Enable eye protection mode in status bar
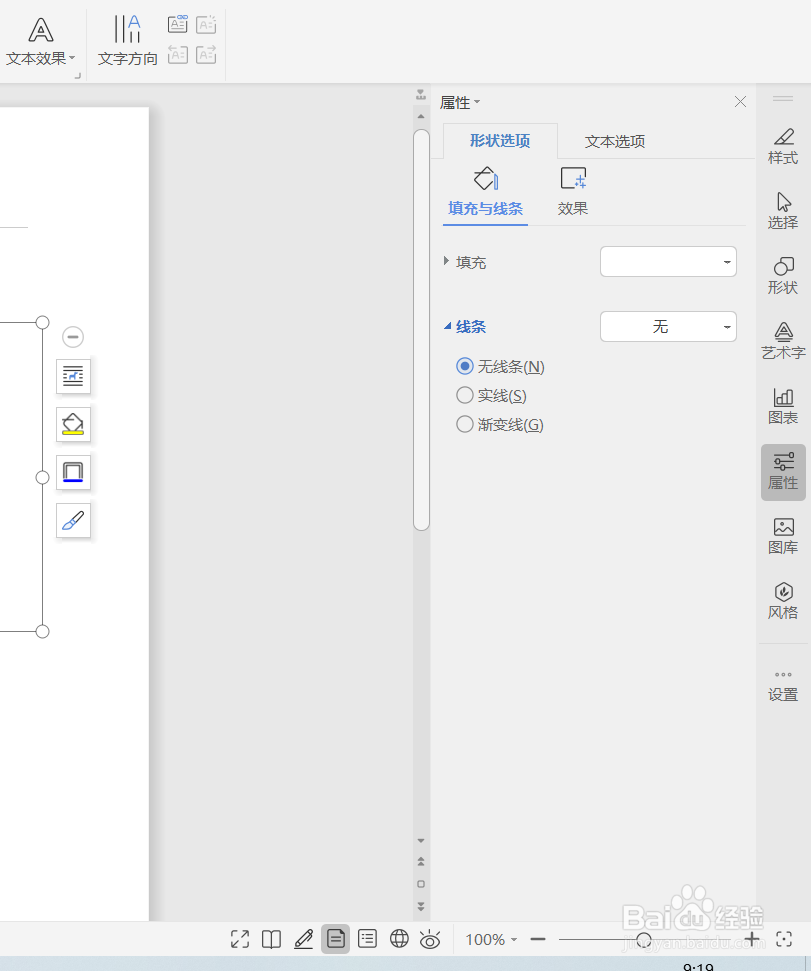The width and height of the screenshot is (811, 971). click(x=430, y=939)
